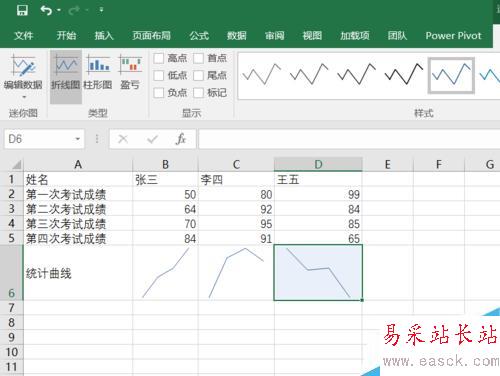Viewport: 500px width, 376px height.
Task: Open the 文件 menu tab
Action: [x=24, y=35]
